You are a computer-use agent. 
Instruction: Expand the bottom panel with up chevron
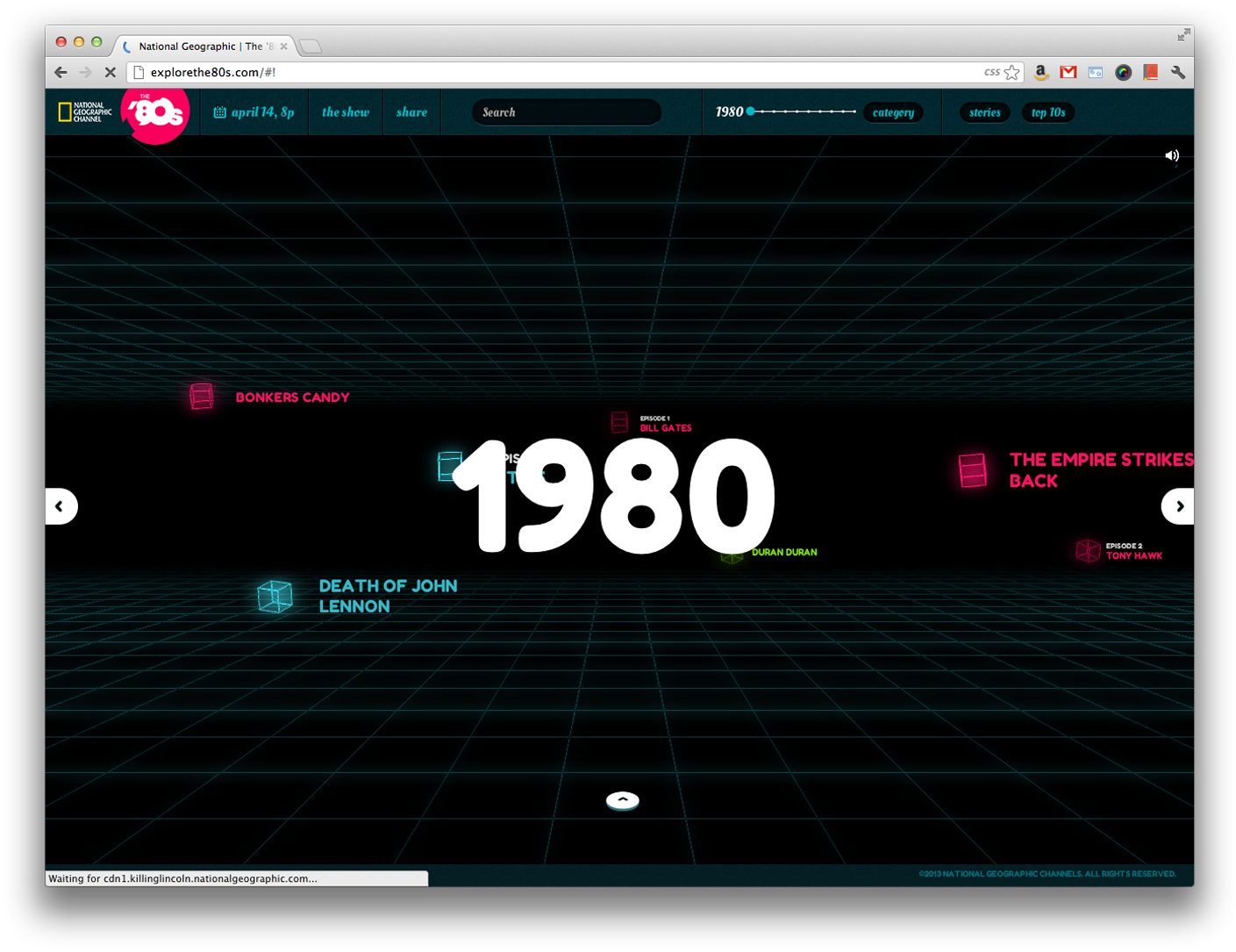623,800
